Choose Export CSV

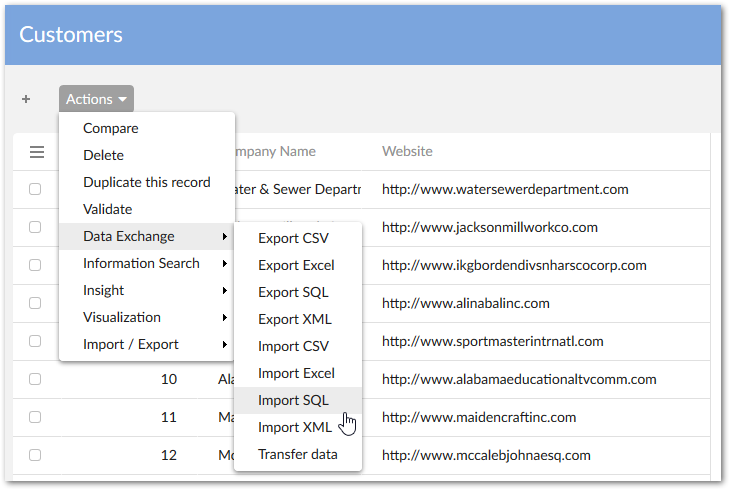click(x=298, y=238)
